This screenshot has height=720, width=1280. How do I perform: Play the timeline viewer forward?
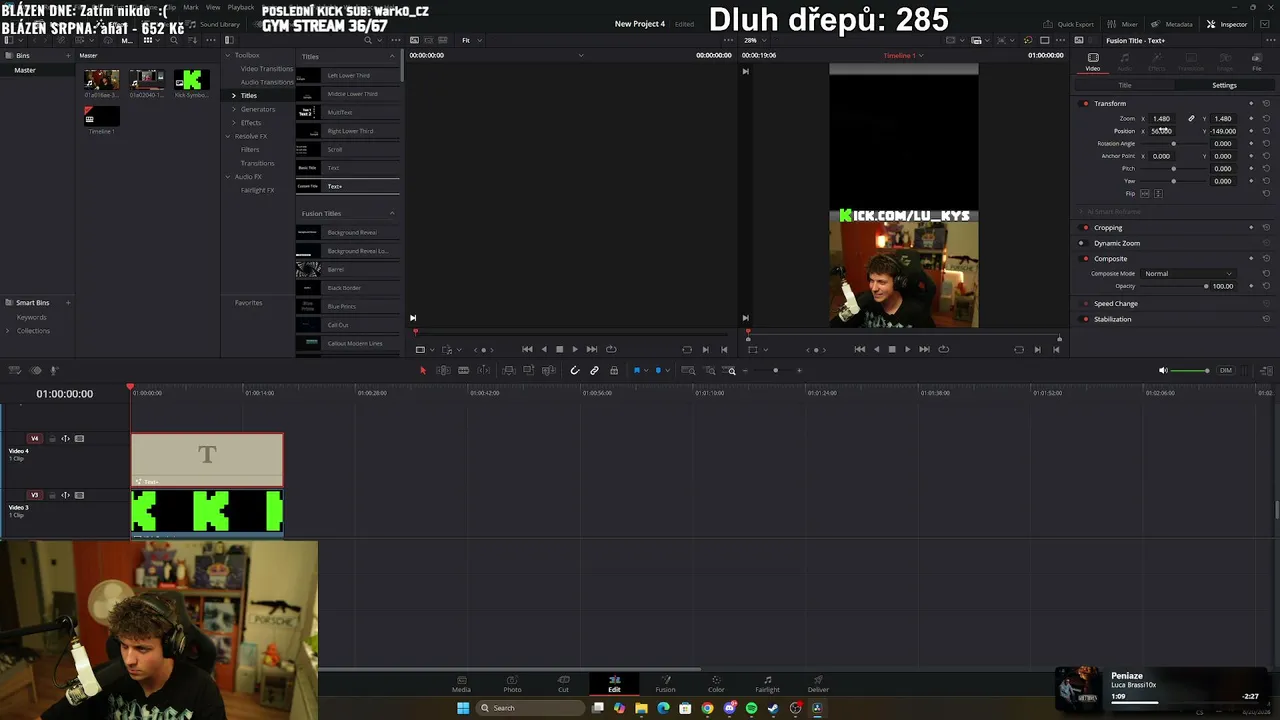(x=907, y=349)
